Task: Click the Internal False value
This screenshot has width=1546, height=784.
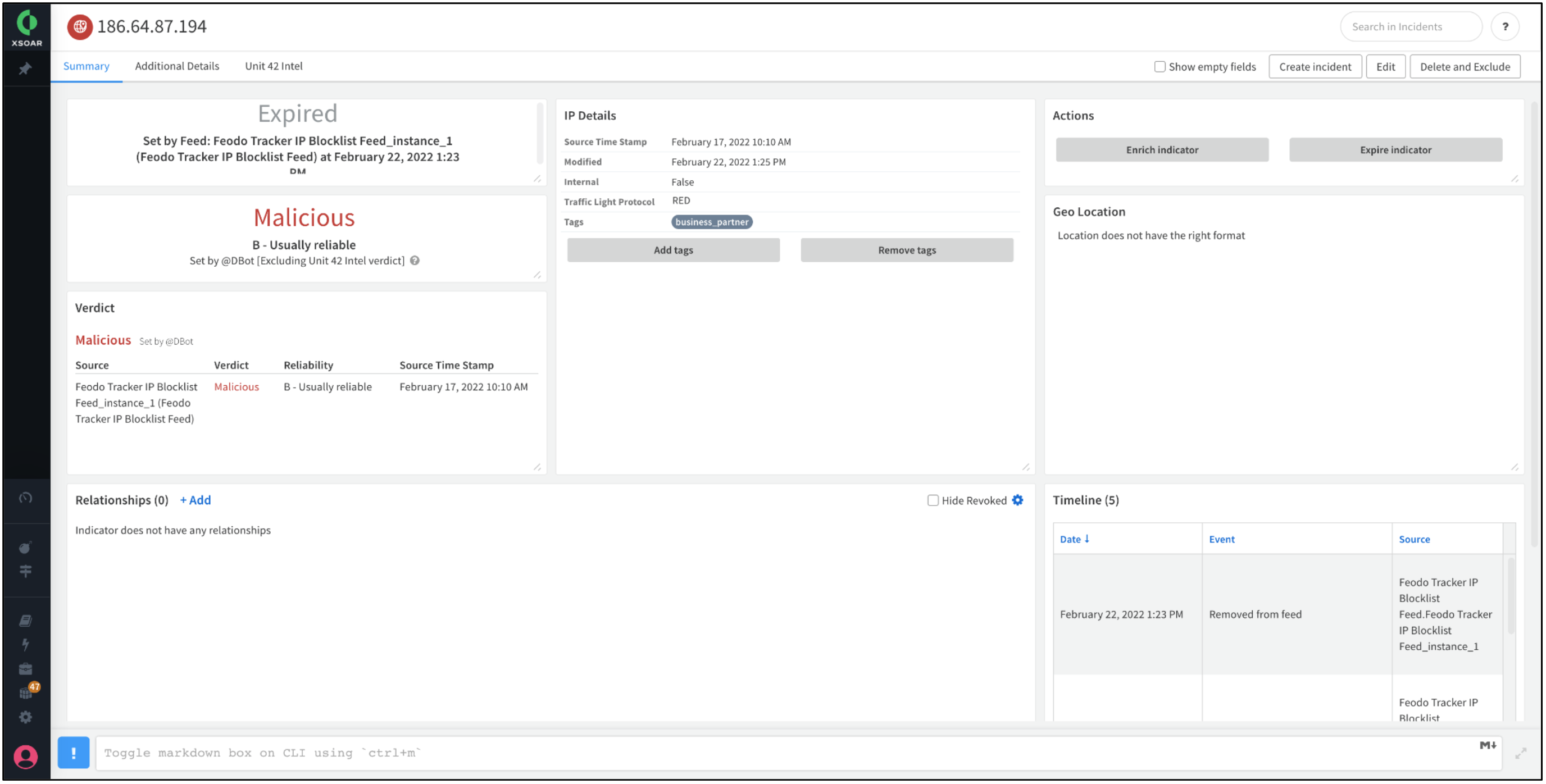Action: coord(683,182)
